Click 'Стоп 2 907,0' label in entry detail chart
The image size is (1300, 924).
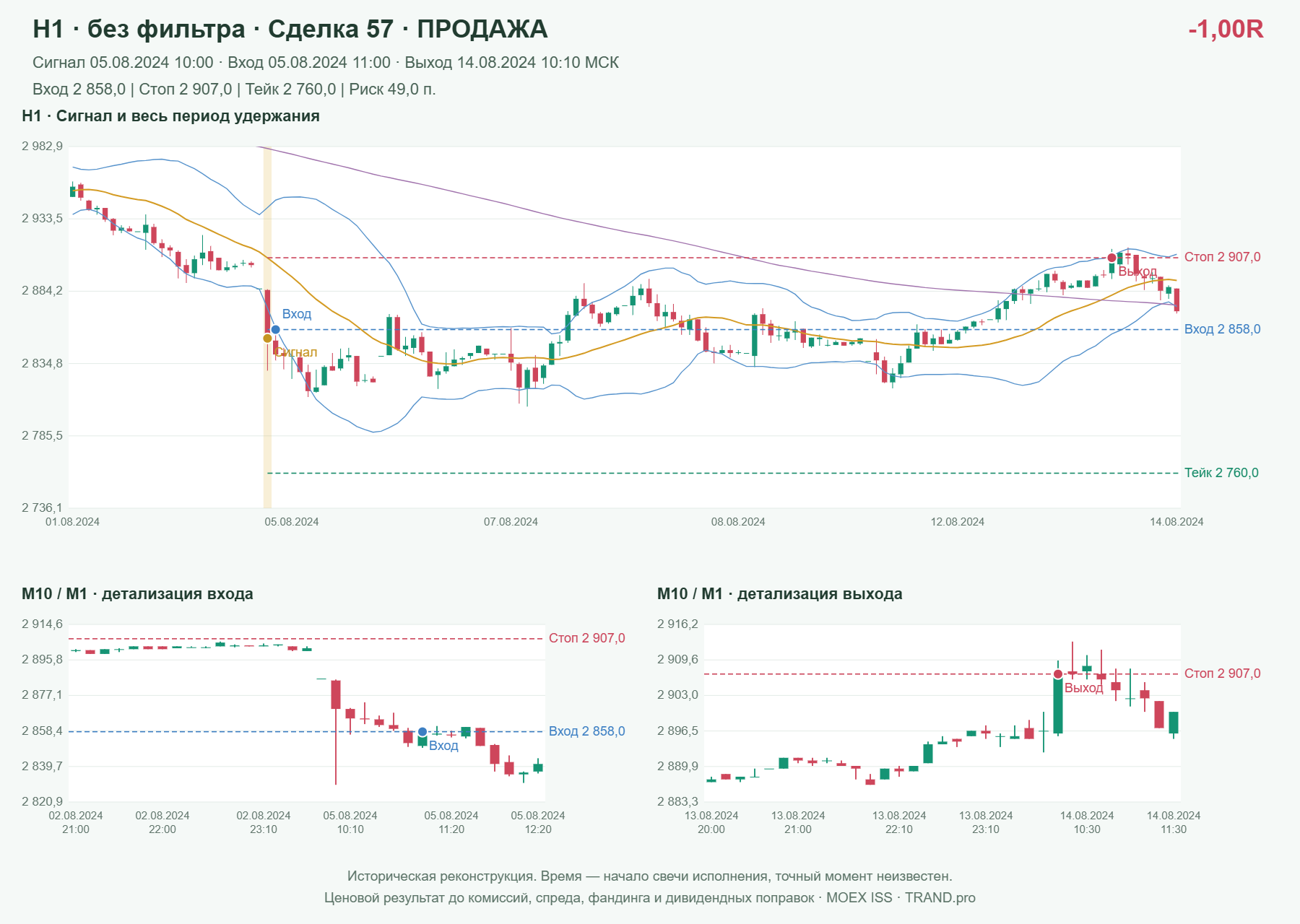pos(587,638)
